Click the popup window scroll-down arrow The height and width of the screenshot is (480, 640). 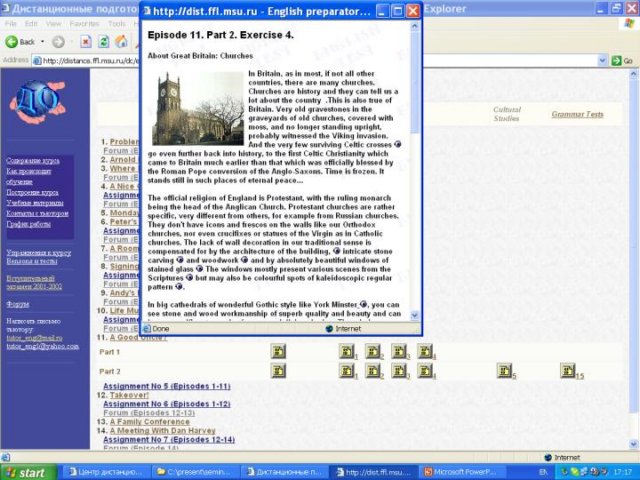click(x=415, y=316)
